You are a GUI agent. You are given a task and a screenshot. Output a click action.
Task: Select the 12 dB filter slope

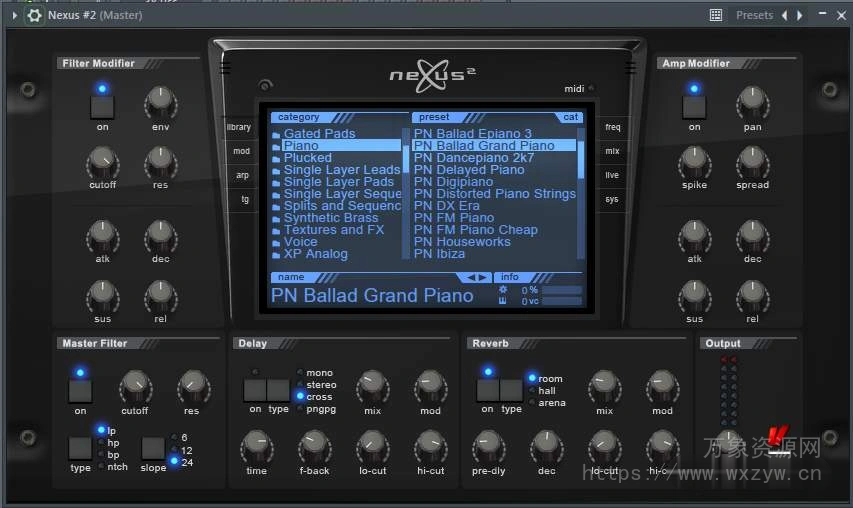[187, 450]
